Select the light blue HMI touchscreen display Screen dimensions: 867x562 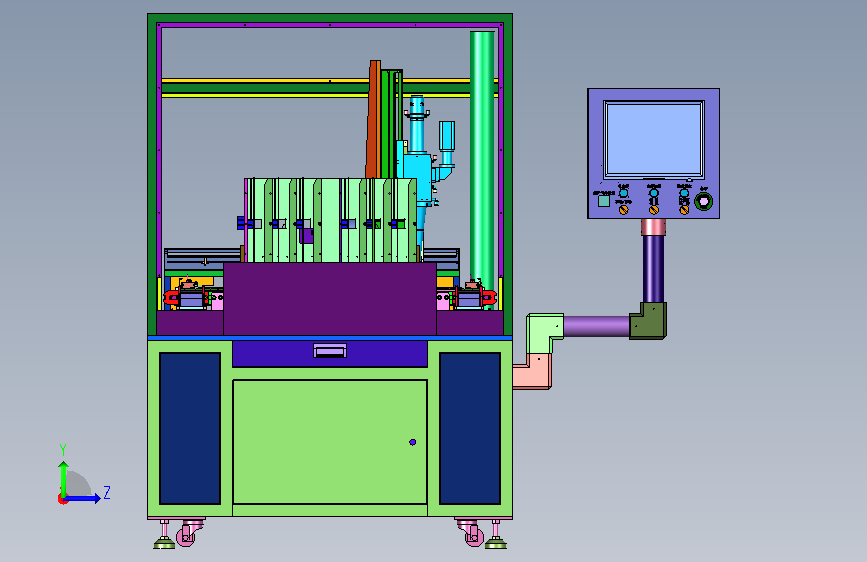(x=654, y=139)
